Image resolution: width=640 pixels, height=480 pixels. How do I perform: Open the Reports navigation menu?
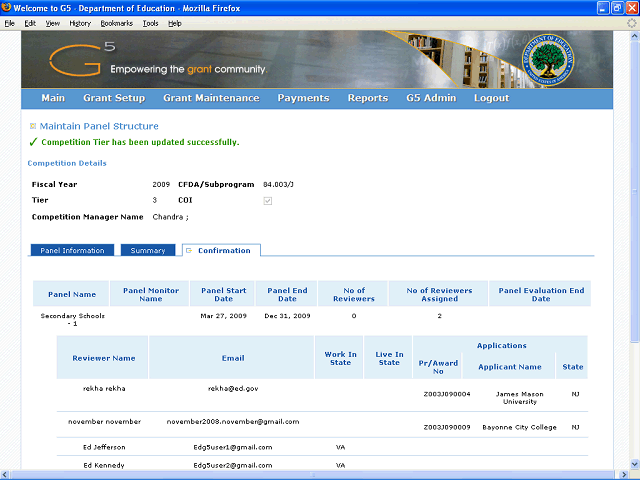point(368,98)
